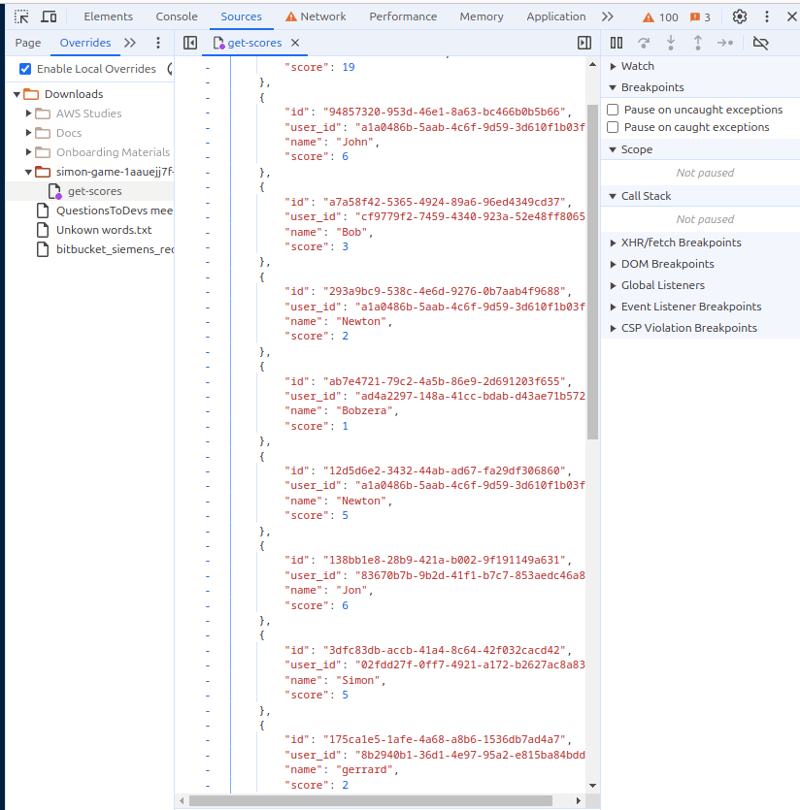
Task: Expand the Onboarding Materials folder
Action: [28, 152]
